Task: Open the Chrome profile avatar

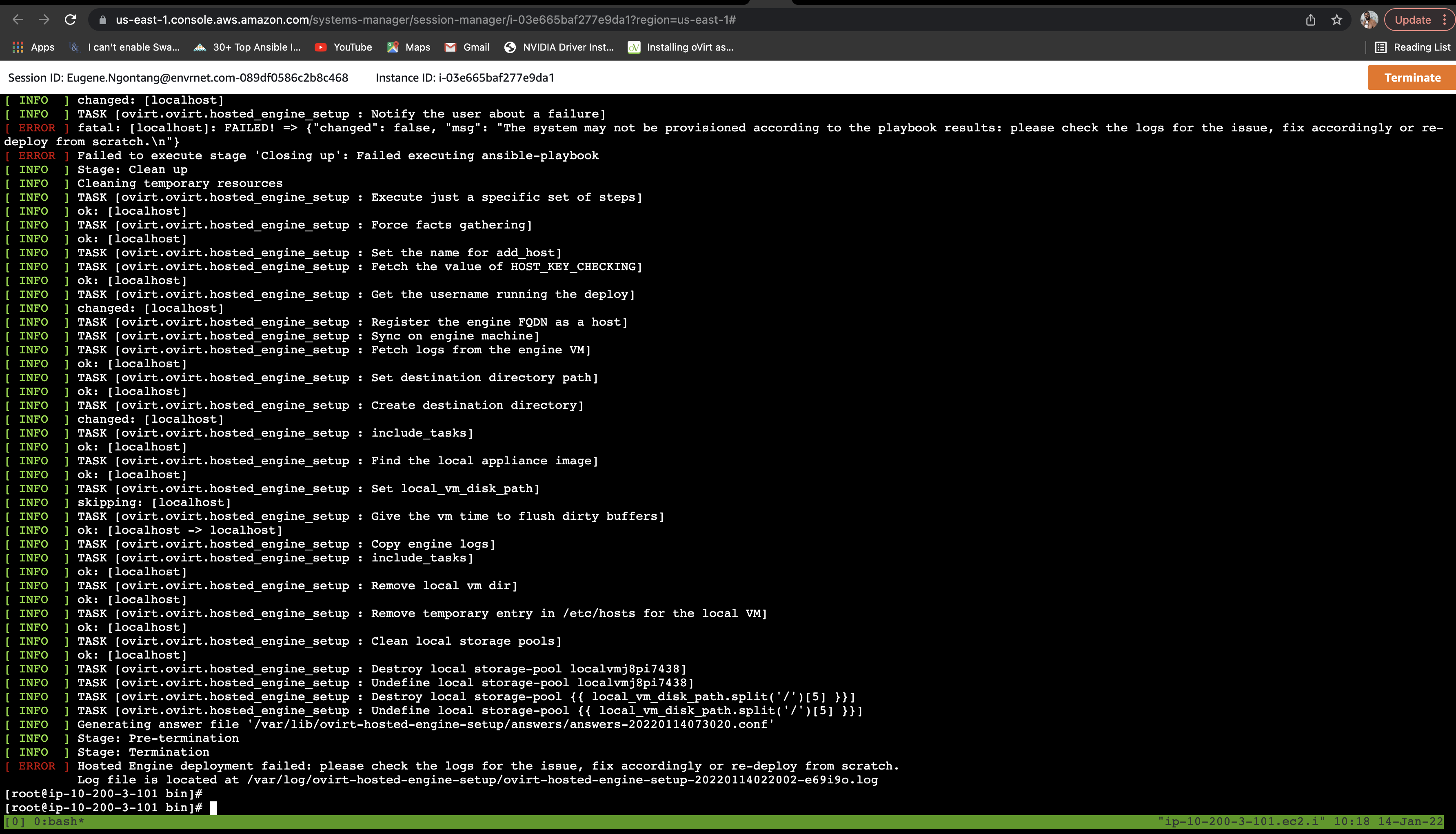Action: (1369, 20)
